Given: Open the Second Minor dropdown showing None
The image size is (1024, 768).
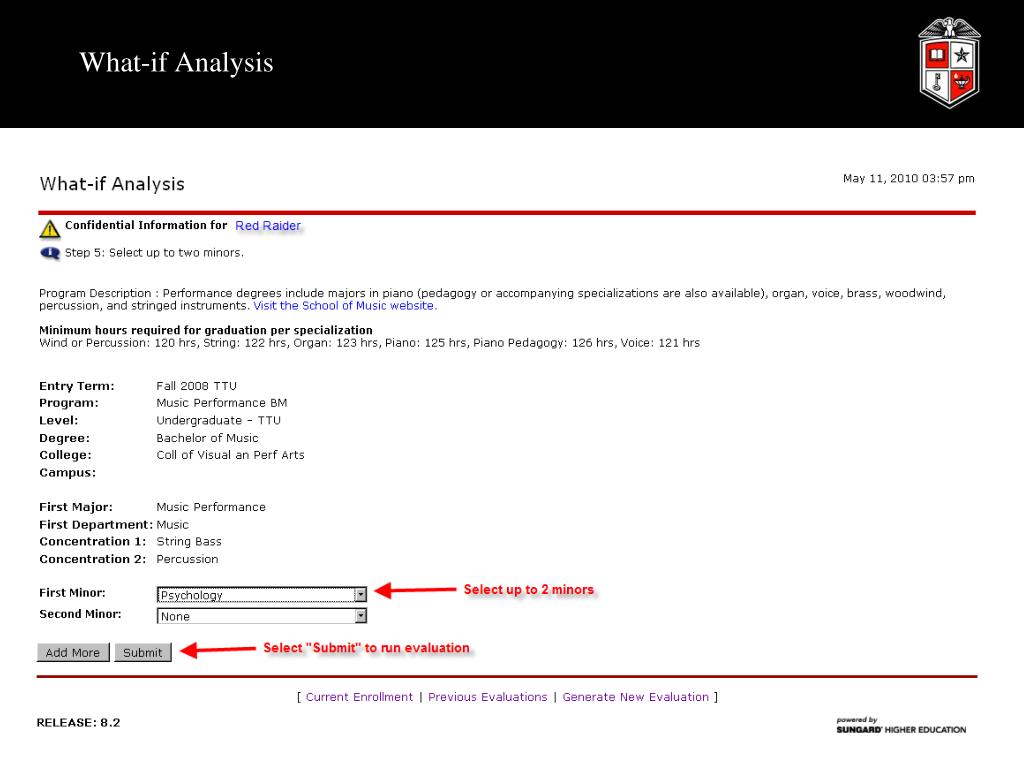Looking at the screenshot, I should 262,616.
